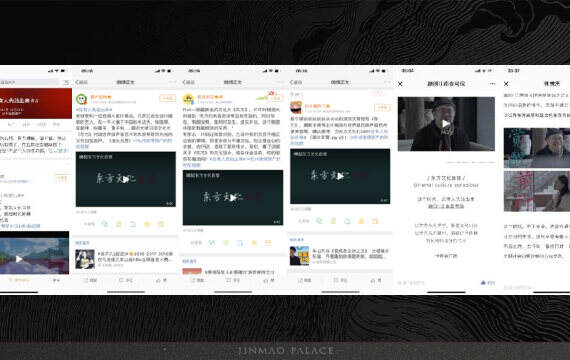Like the cartoon-avatar Weibo post
This screenshot has height=360, width=570.
(376, 280)
